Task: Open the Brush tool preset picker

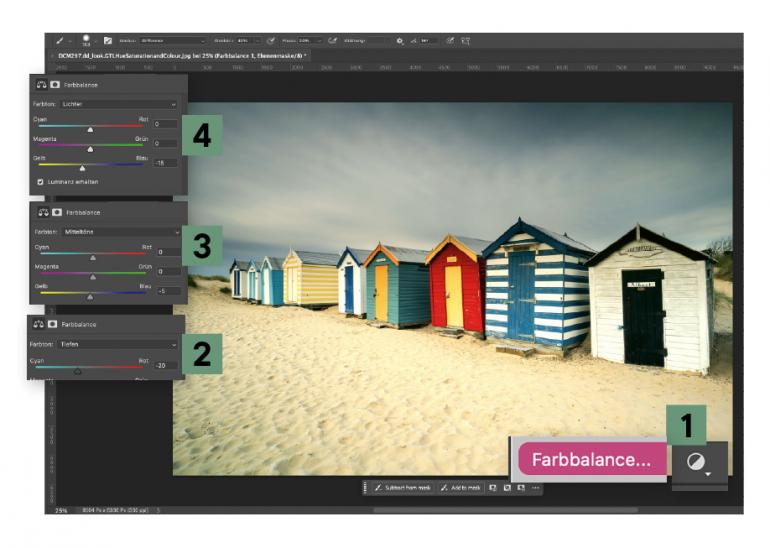Action: 62,41
